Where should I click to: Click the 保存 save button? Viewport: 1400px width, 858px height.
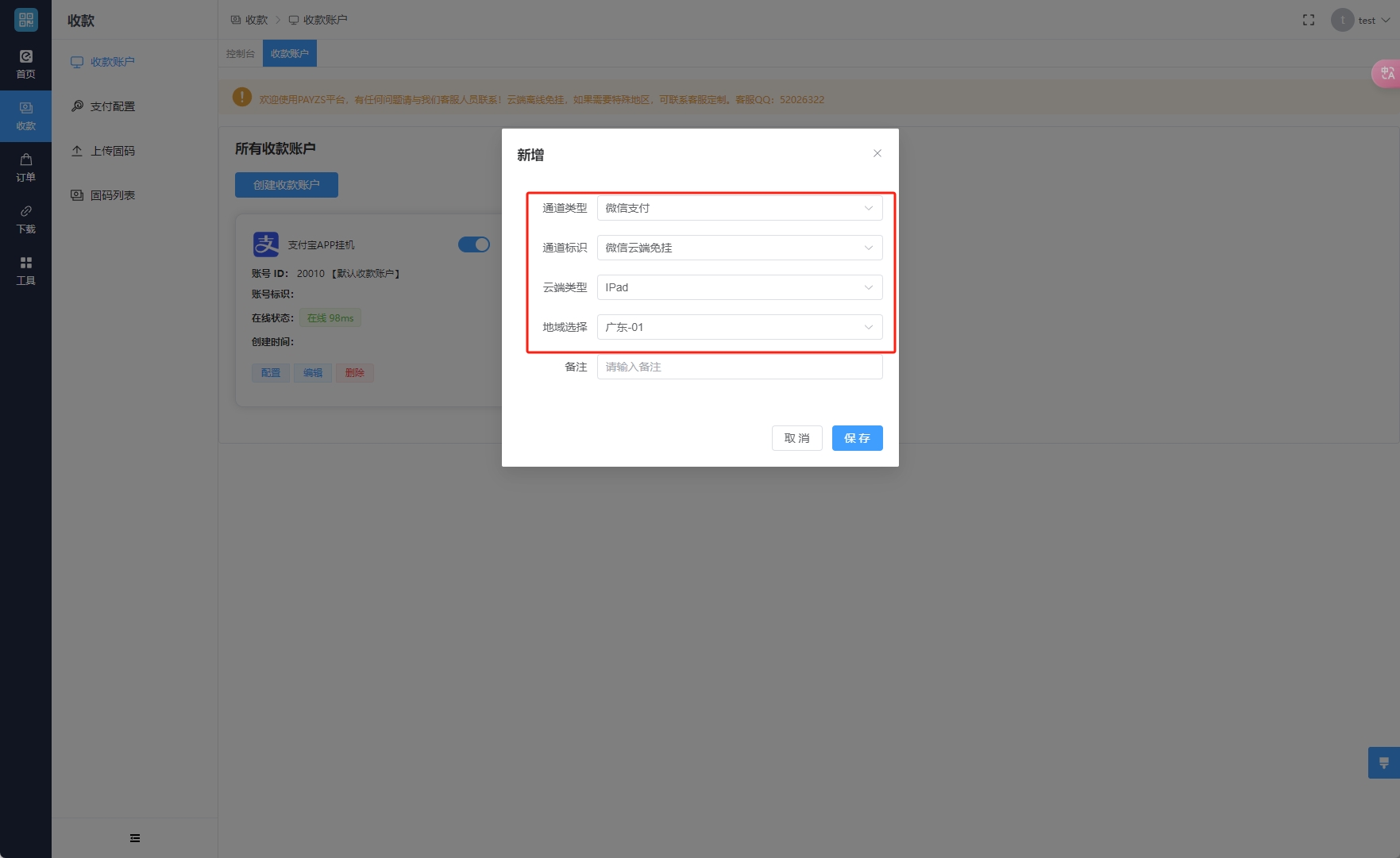[857, 438]
